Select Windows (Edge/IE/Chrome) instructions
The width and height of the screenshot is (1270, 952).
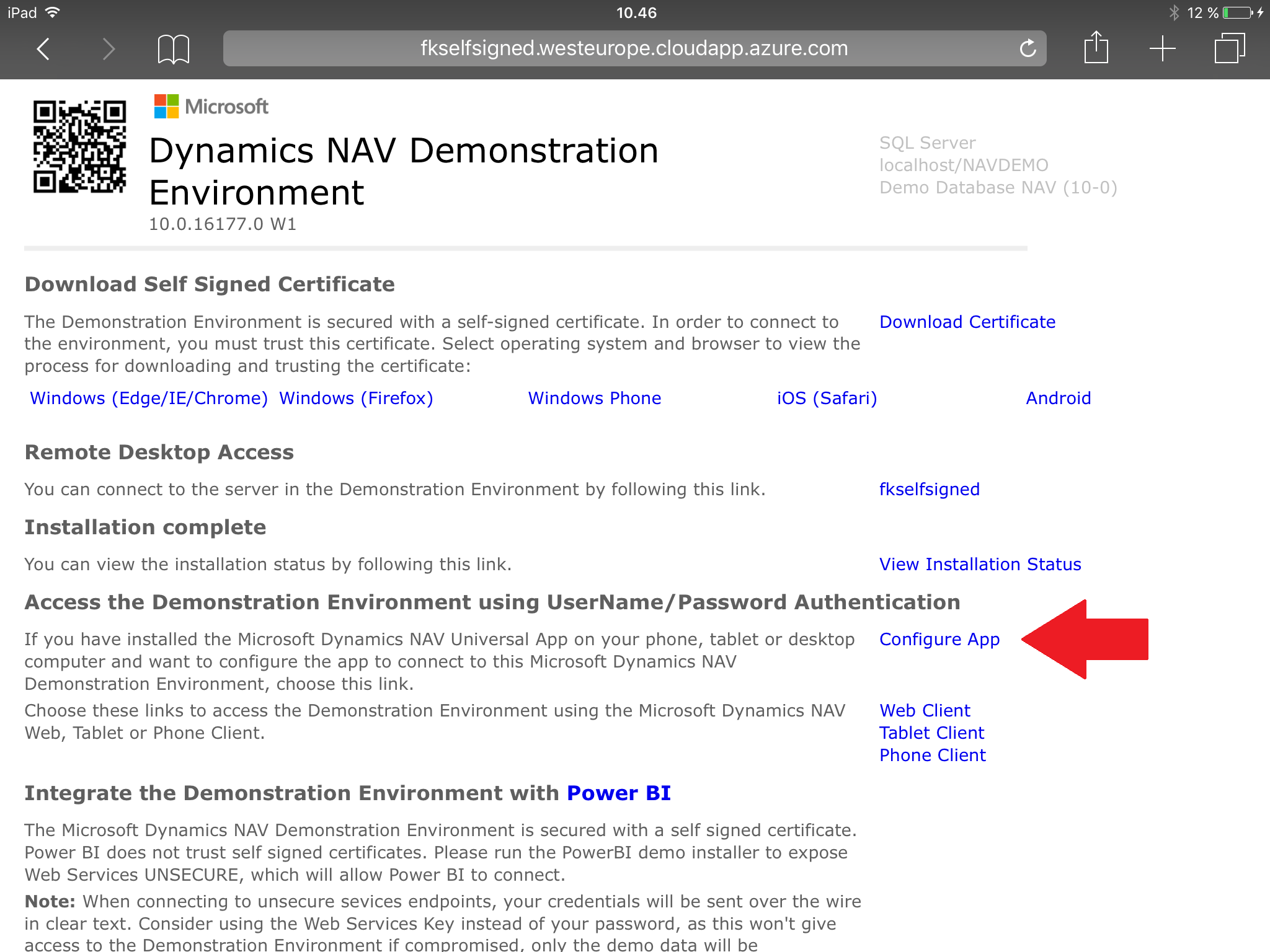149,399
